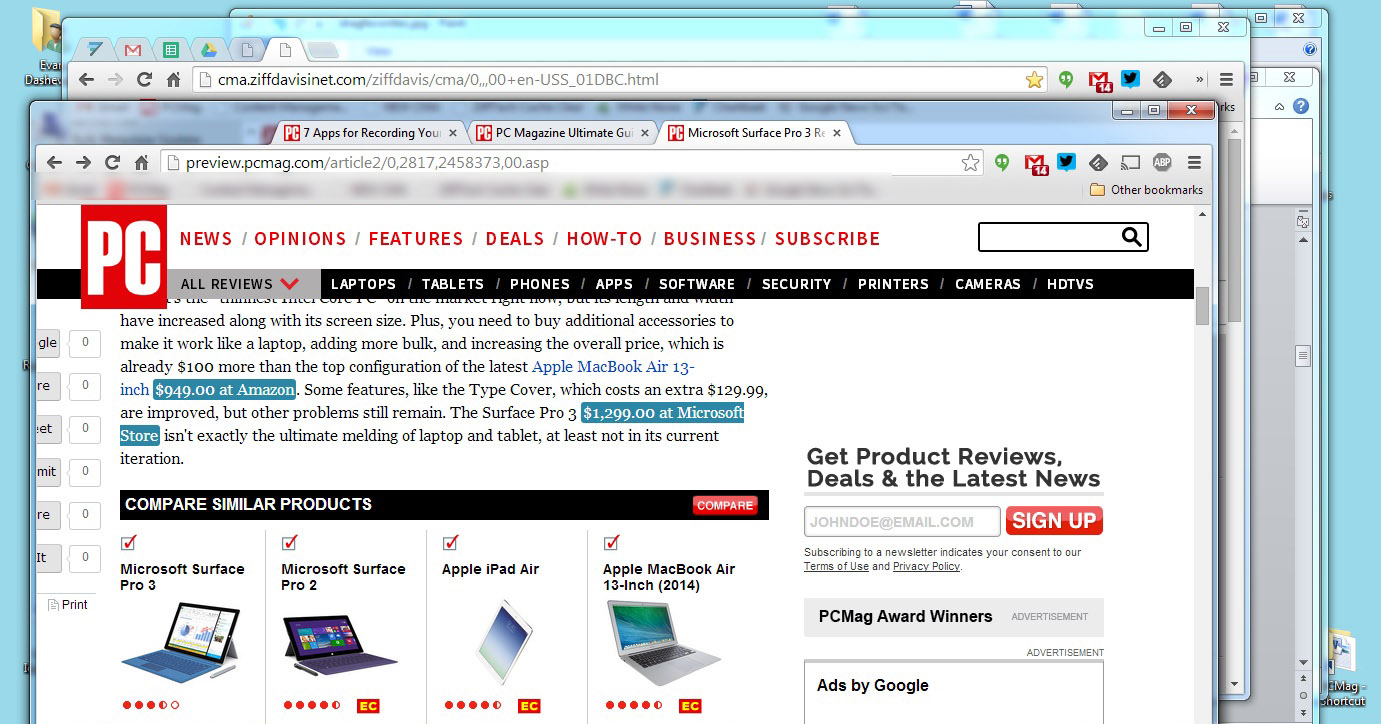Screen dimensions: 1381x724
Task: Open Twitter extension in front Chrome window
Action: (1066, 162)
